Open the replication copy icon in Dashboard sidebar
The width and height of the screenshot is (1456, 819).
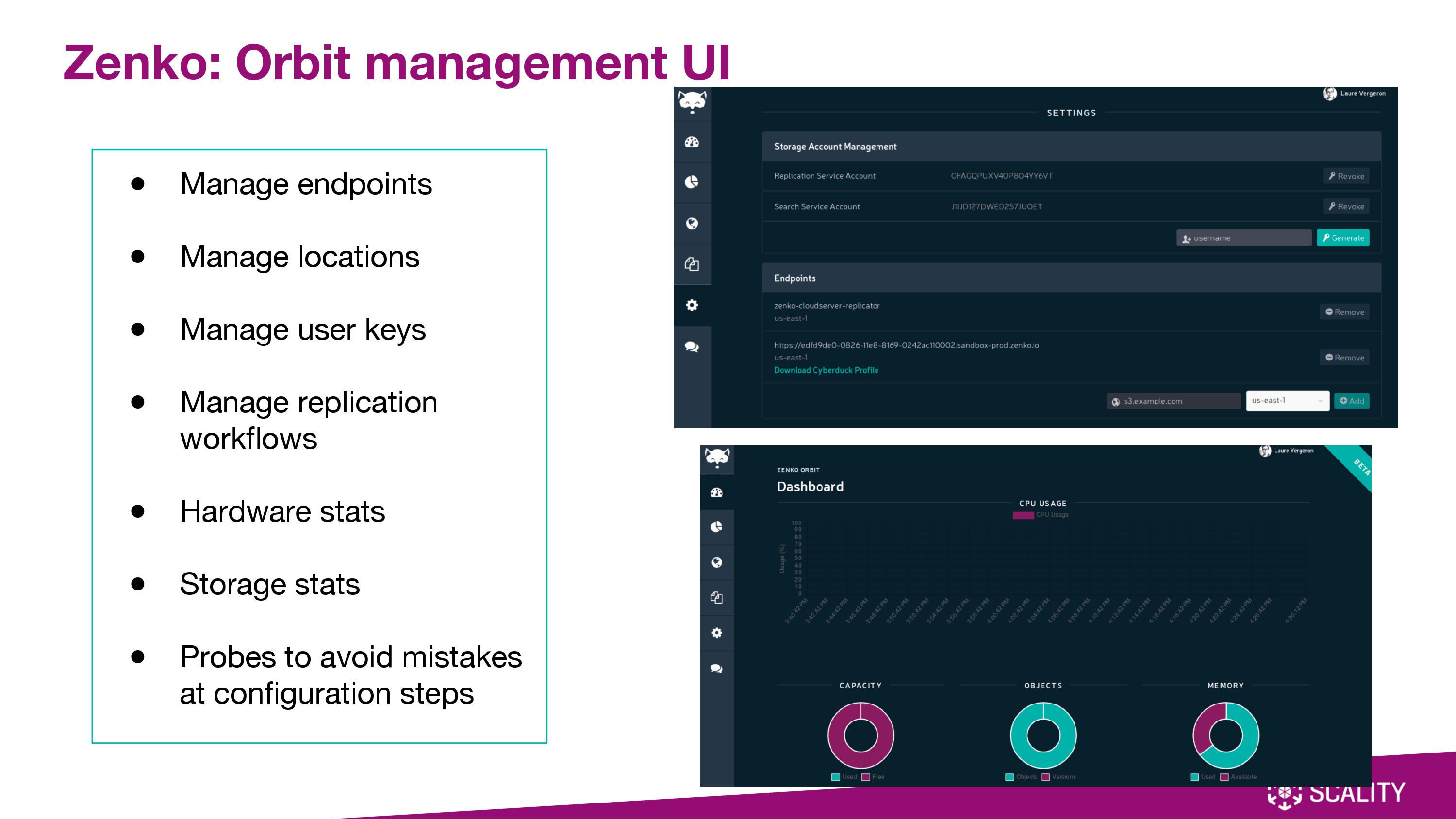click(717, 597)
